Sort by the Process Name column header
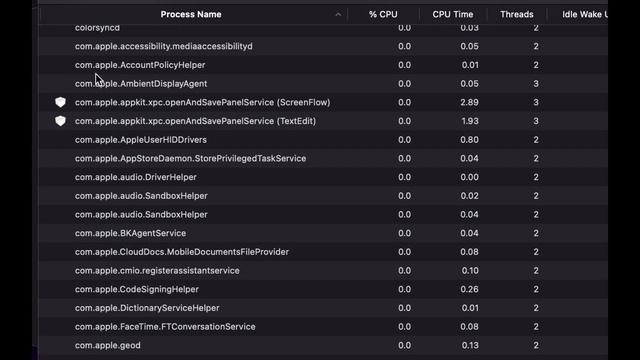Viewport: 640px width, 360px height. pos(191,14)
